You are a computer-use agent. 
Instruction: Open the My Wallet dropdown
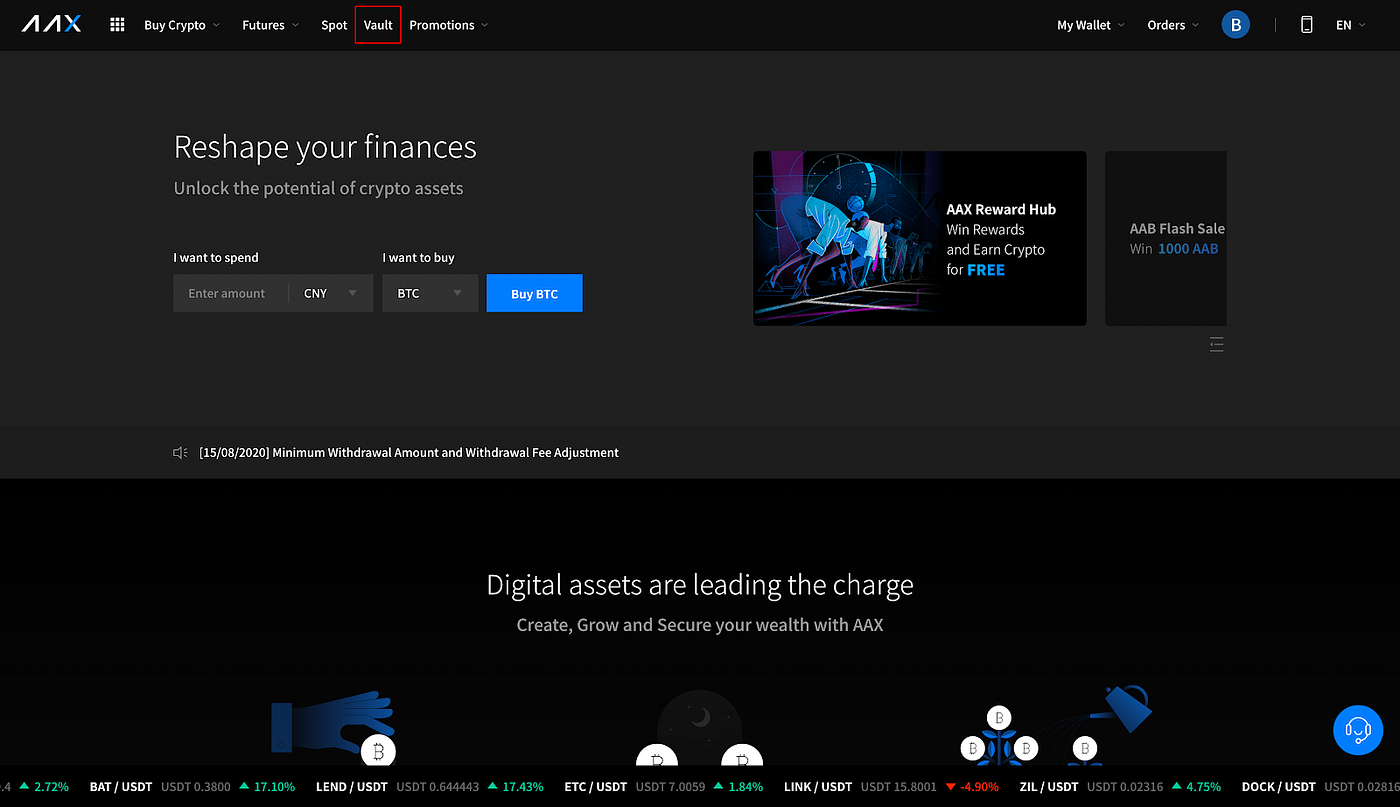pyautogui.click(x=1089, y=24)
